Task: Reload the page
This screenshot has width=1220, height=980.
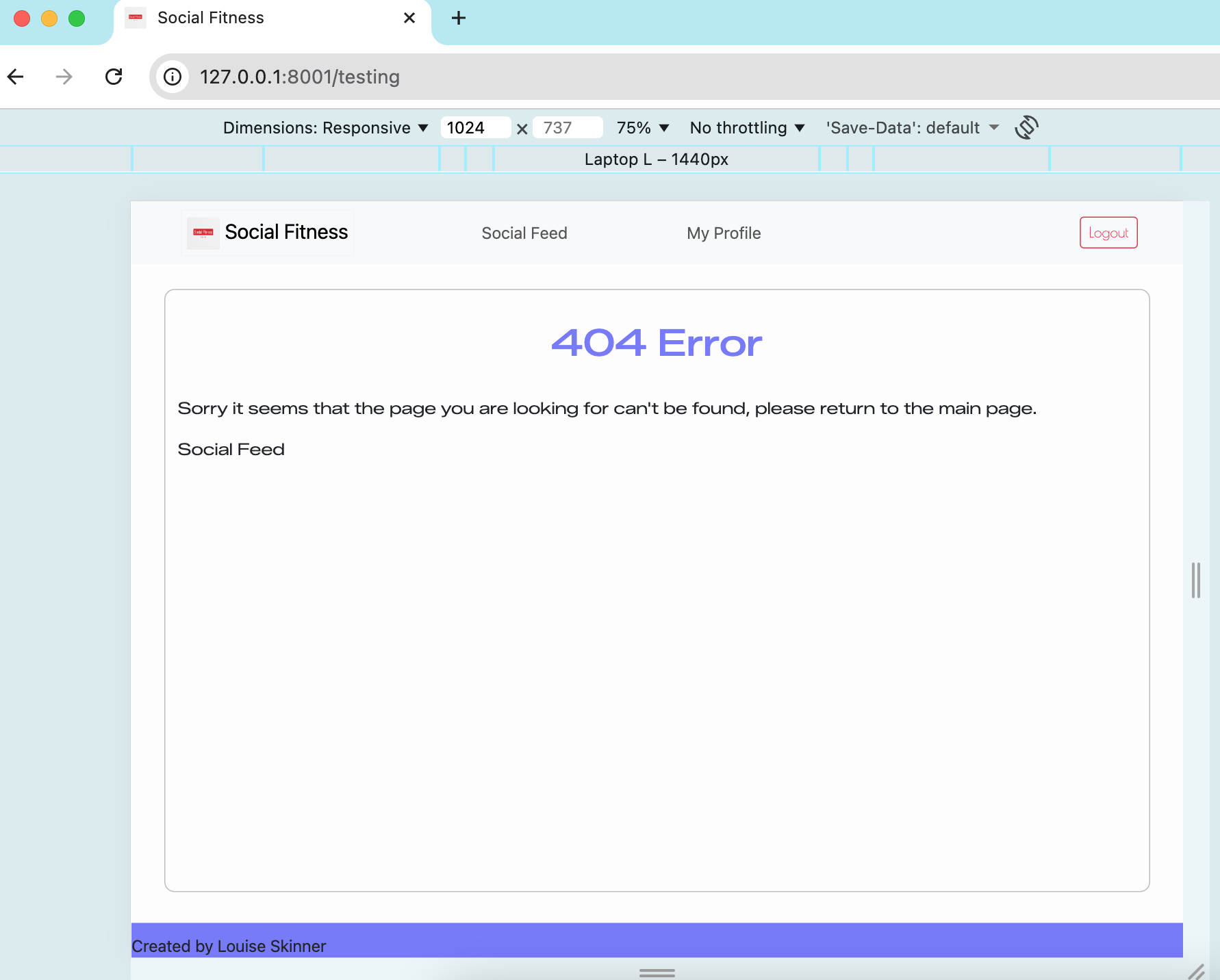Action: click(x=114, y=77)
